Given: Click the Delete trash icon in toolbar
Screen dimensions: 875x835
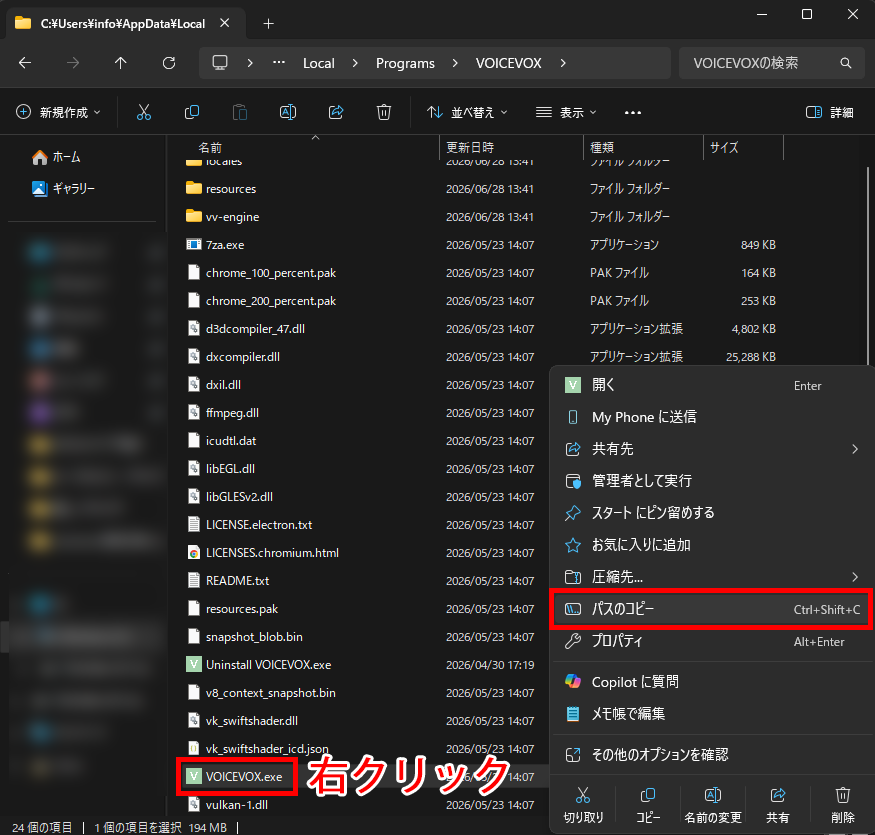Looking at the screenshot, I should [x=384, y=112].
